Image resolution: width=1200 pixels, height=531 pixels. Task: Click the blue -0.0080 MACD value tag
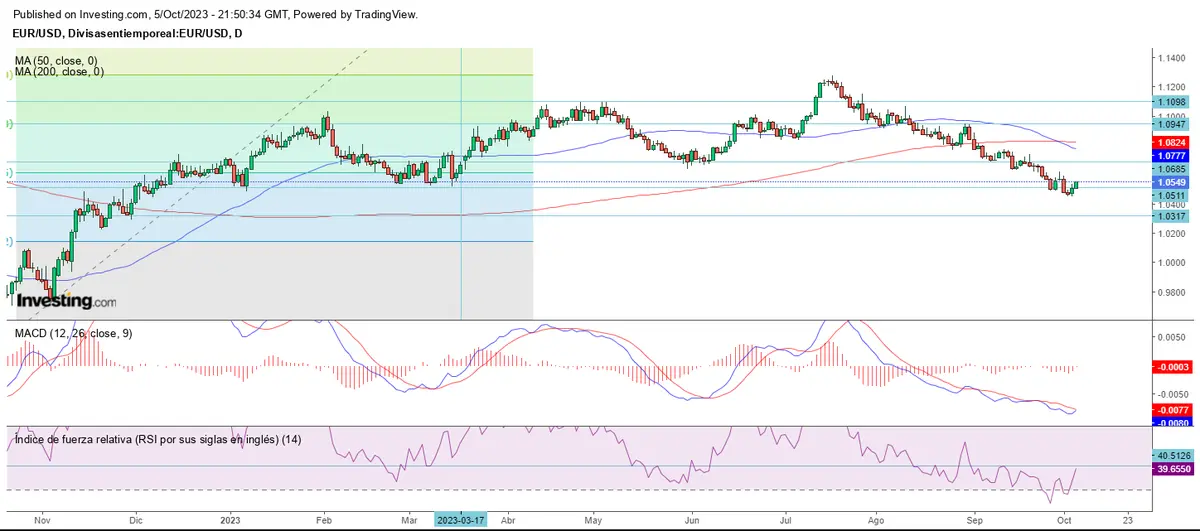[1170, 423]
